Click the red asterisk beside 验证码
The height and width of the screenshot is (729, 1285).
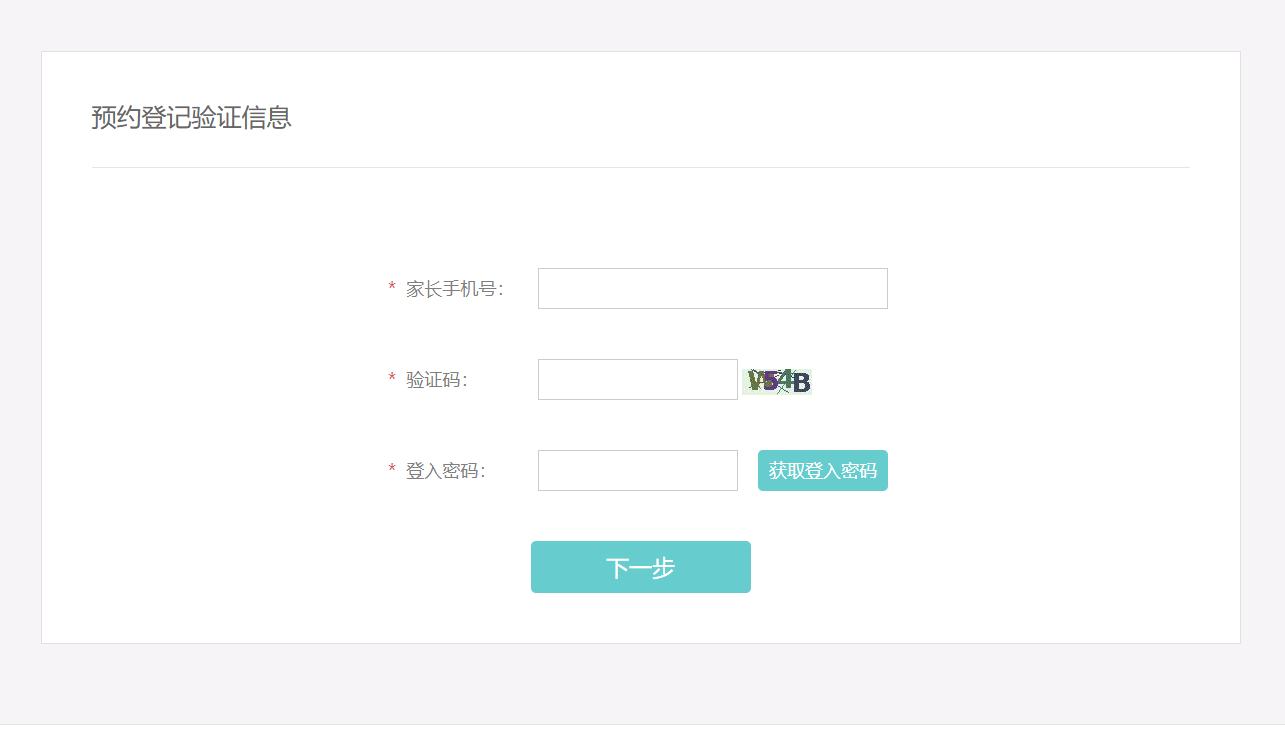pos(392,380)
